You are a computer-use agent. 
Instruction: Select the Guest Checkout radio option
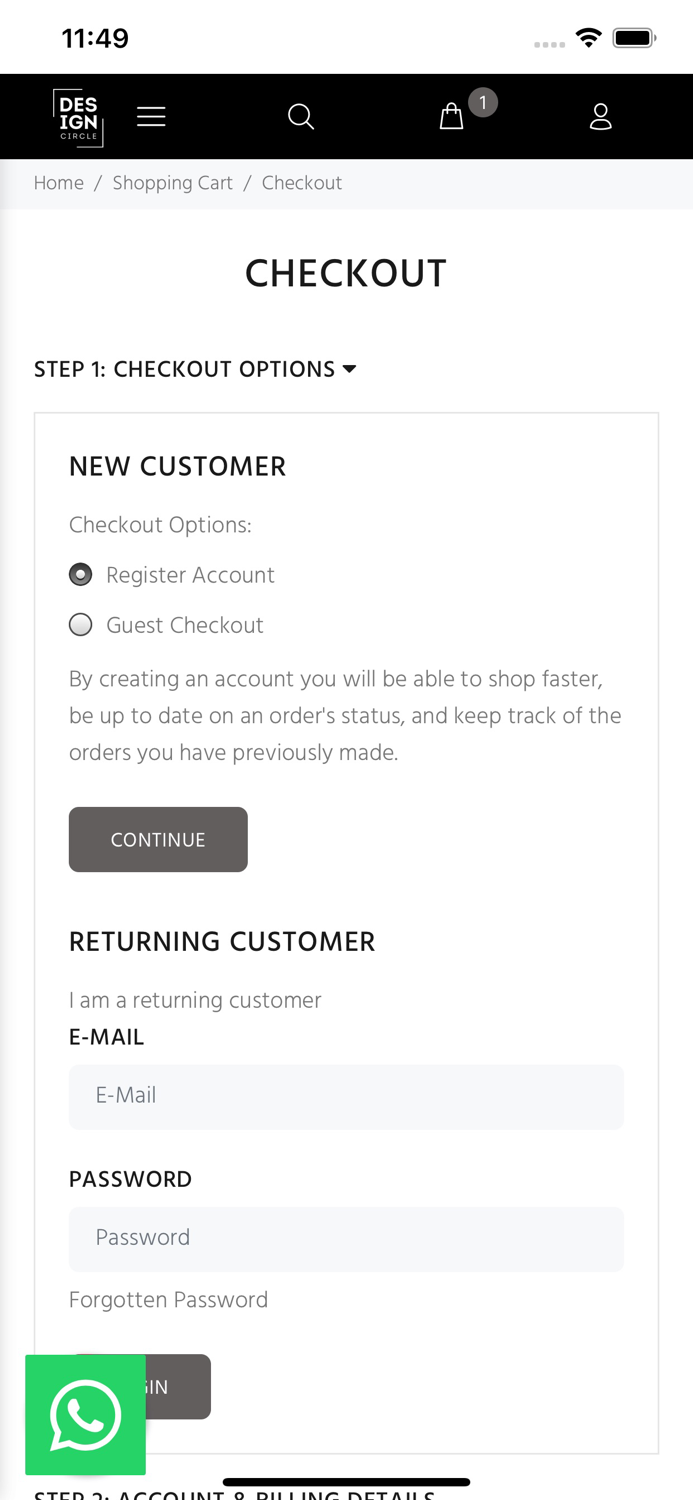click(x=81, y=625)
